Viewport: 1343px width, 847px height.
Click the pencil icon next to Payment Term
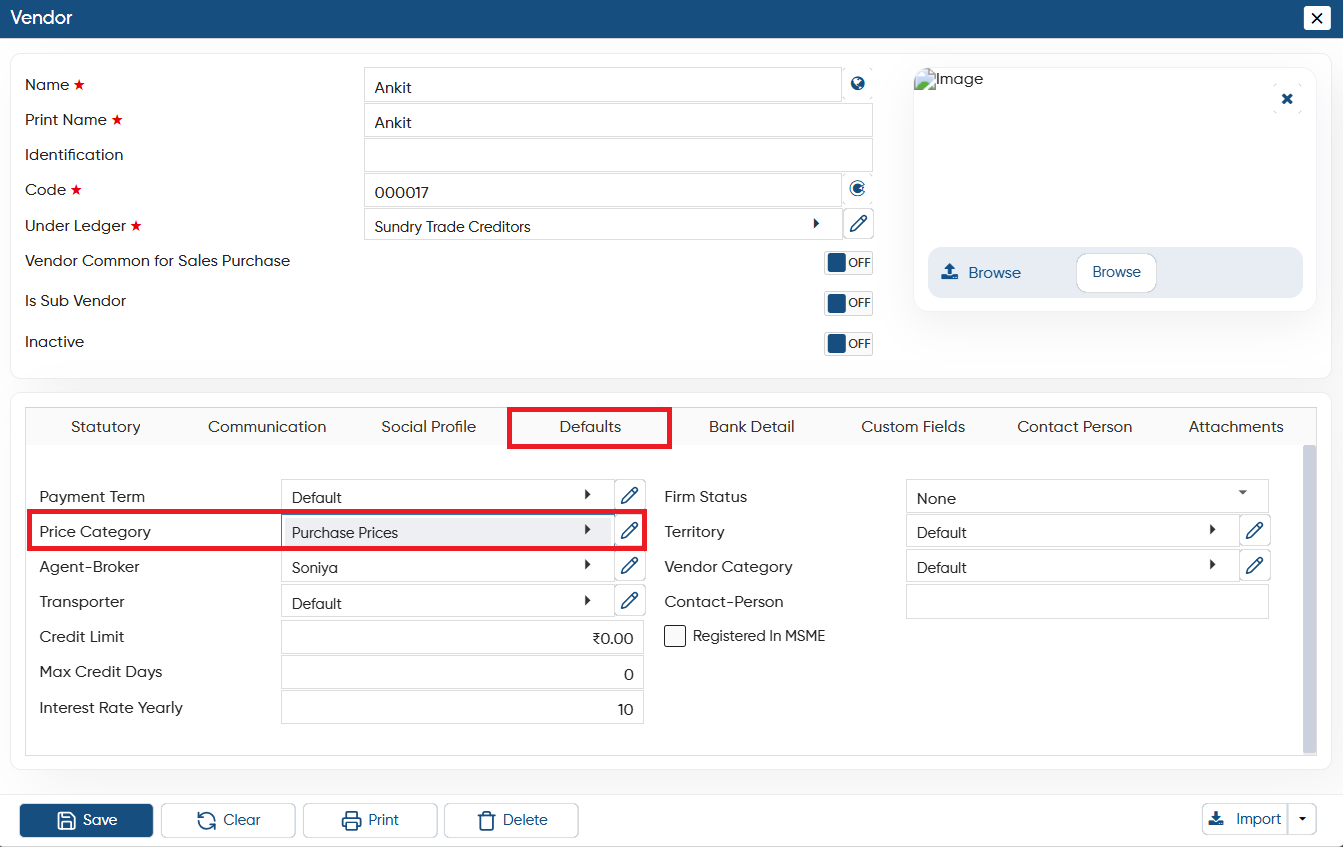coord(629,496)
